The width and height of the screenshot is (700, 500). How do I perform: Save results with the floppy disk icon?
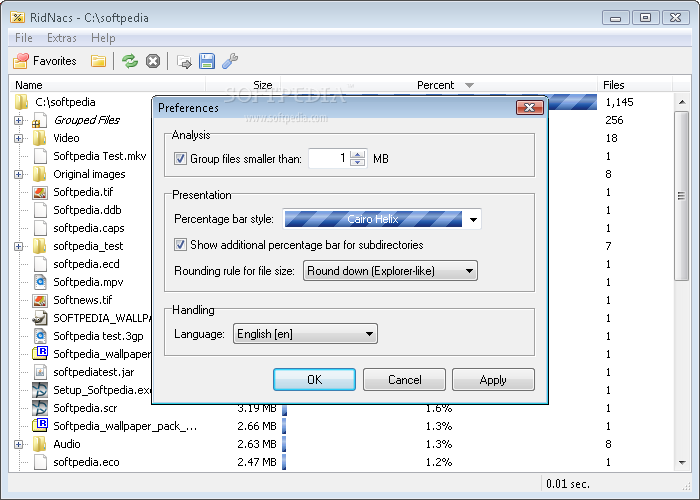click(x=207, y=61)
